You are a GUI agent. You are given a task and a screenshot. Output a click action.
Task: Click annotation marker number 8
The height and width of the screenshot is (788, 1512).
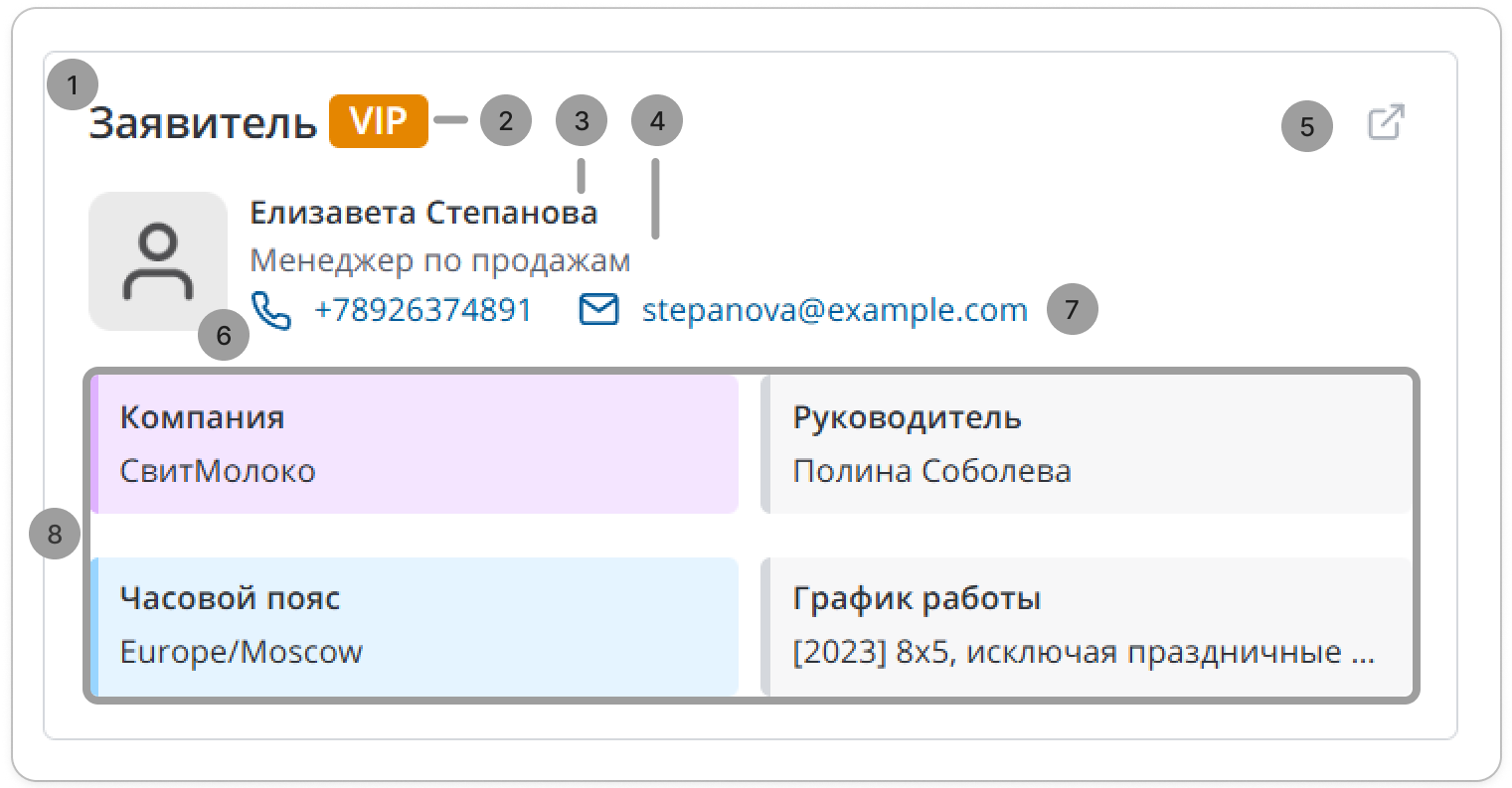[x=55, y=534]
